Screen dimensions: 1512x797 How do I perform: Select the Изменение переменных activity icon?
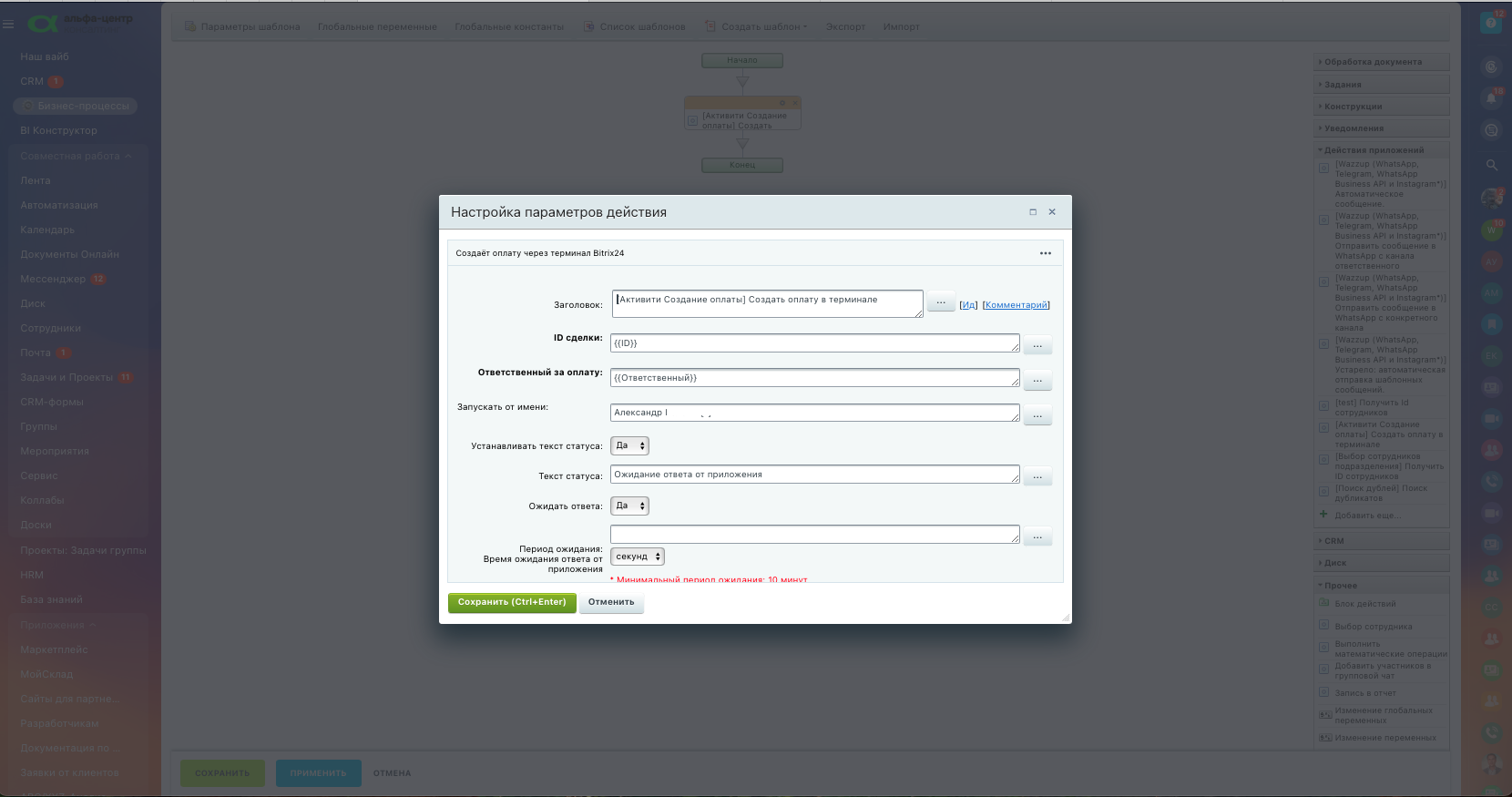(x=1325, y=737)
